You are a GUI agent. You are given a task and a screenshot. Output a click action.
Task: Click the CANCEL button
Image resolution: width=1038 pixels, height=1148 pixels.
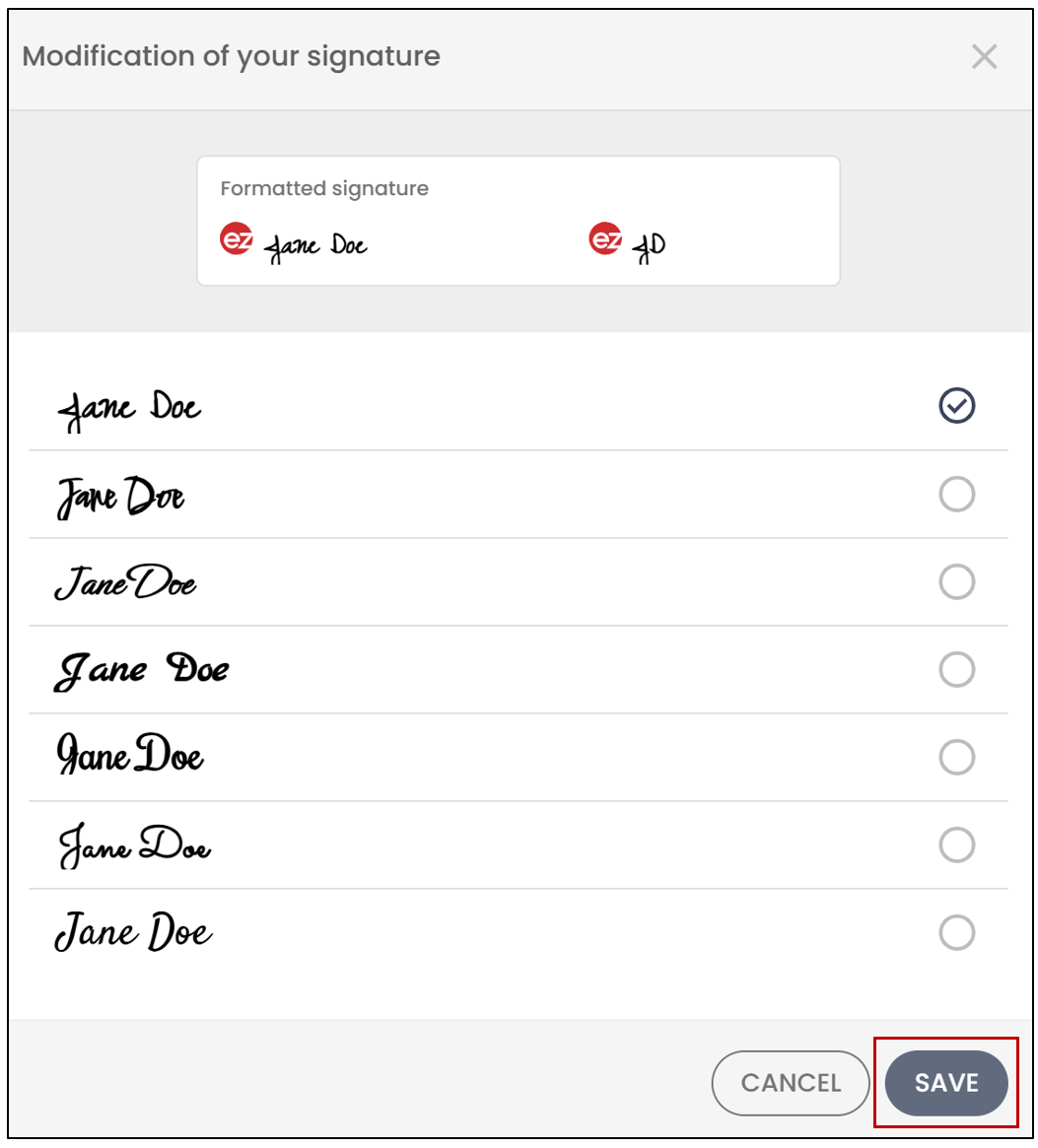pos(791,1083)
